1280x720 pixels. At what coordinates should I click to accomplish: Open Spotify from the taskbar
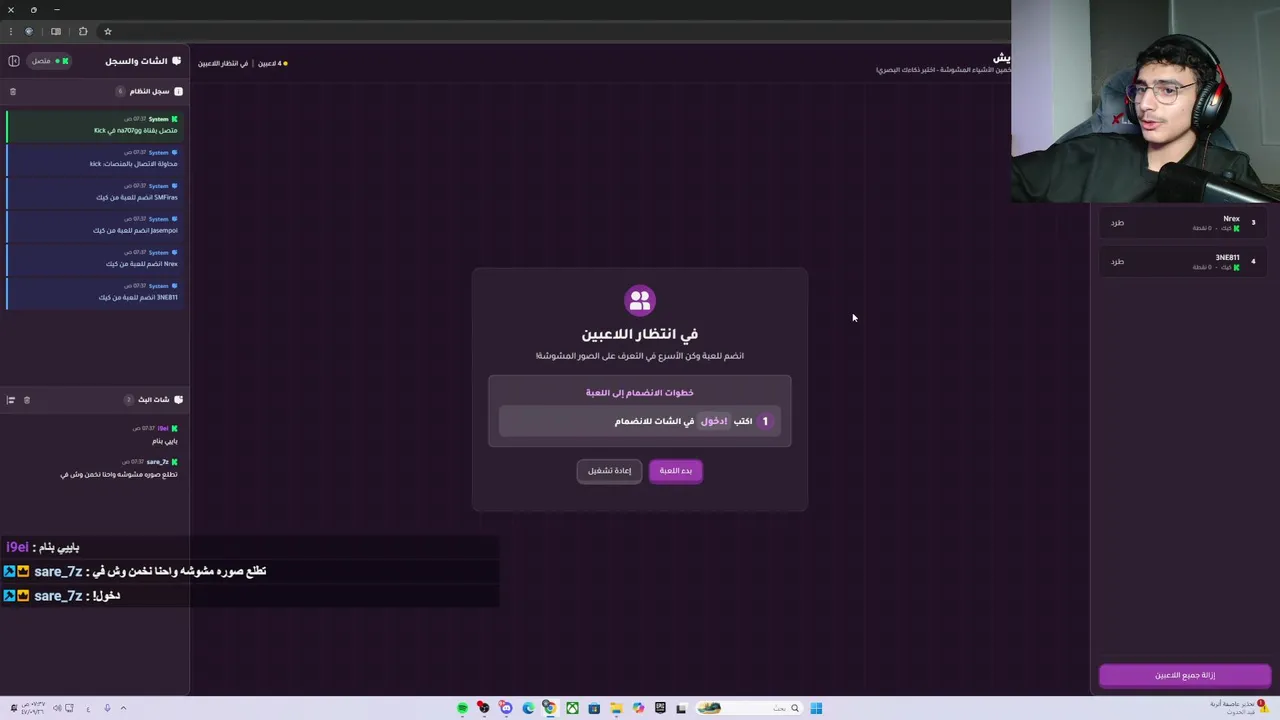pyautogui.click(x=462, y=708)
